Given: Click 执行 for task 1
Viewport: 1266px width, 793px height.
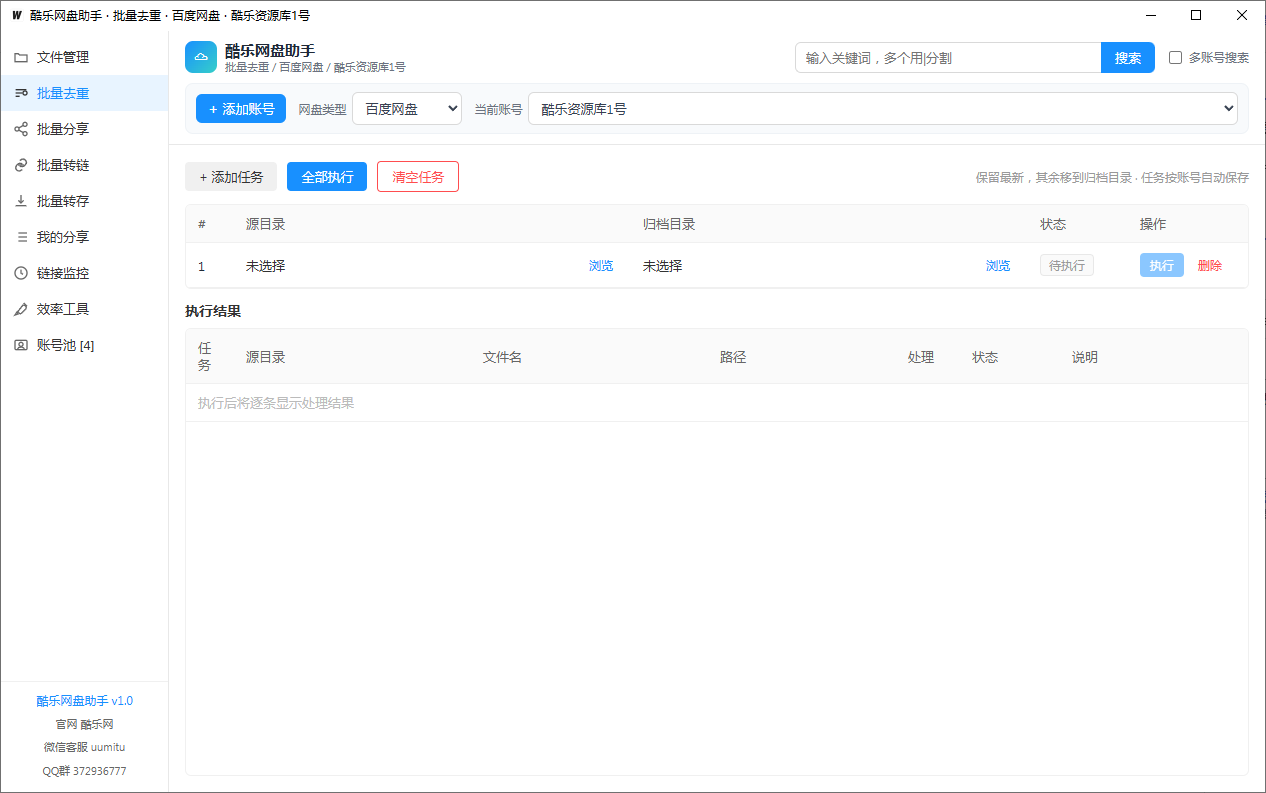Looking at the screenshot, I should coord(1162,265).
